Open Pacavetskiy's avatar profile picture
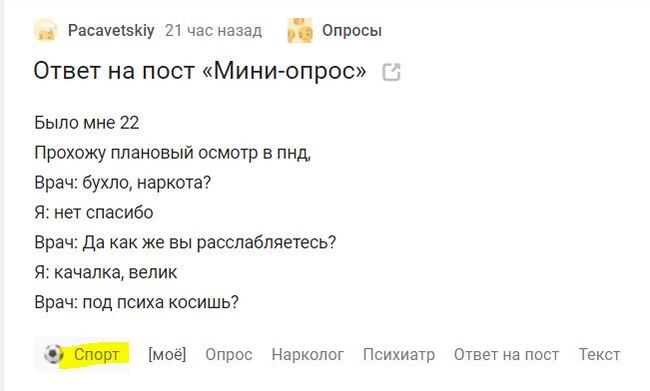Image resolution: width=650 pixels, height=391 pixels. [x=45, y=30]
